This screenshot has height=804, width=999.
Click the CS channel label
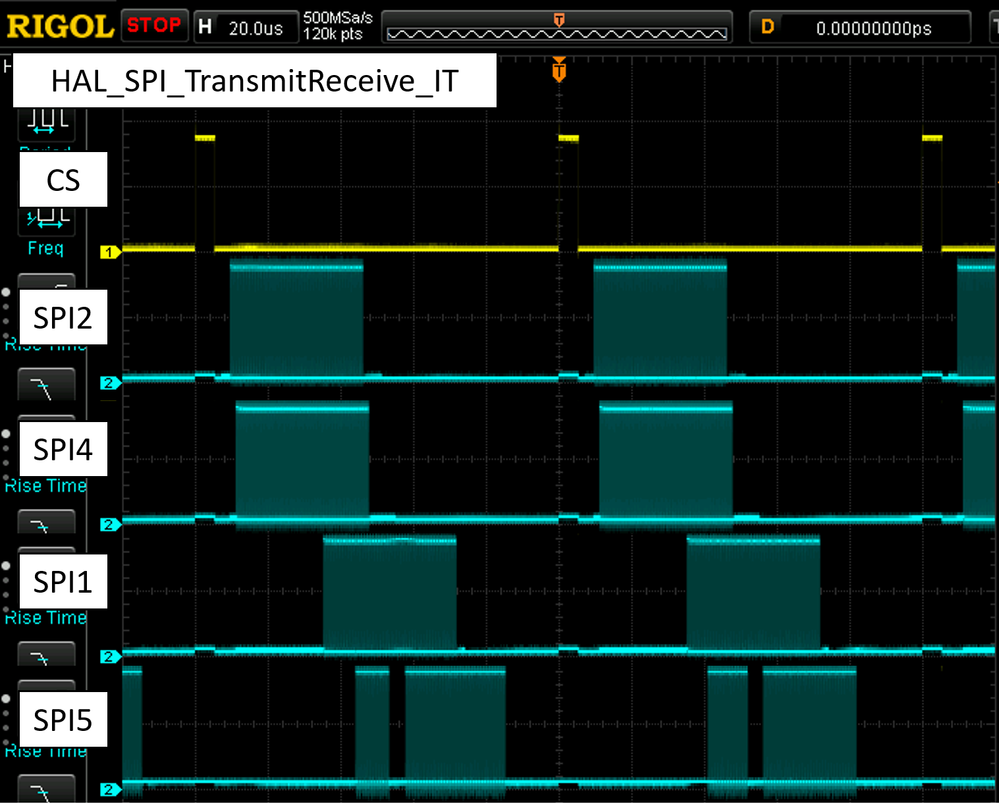pos(63,180)
